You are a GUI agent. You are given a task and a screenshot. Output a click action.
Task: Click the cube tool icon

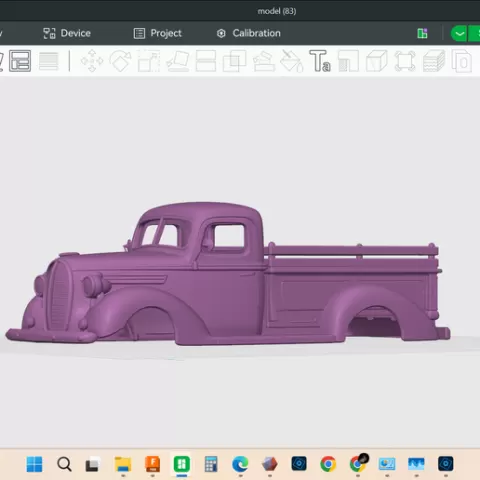[x=377, y=61]
